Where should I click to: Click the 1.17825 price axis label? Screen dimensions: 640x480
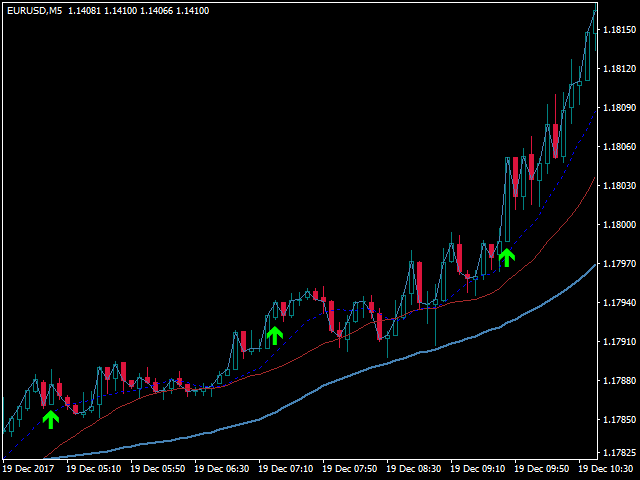(619, 453)
